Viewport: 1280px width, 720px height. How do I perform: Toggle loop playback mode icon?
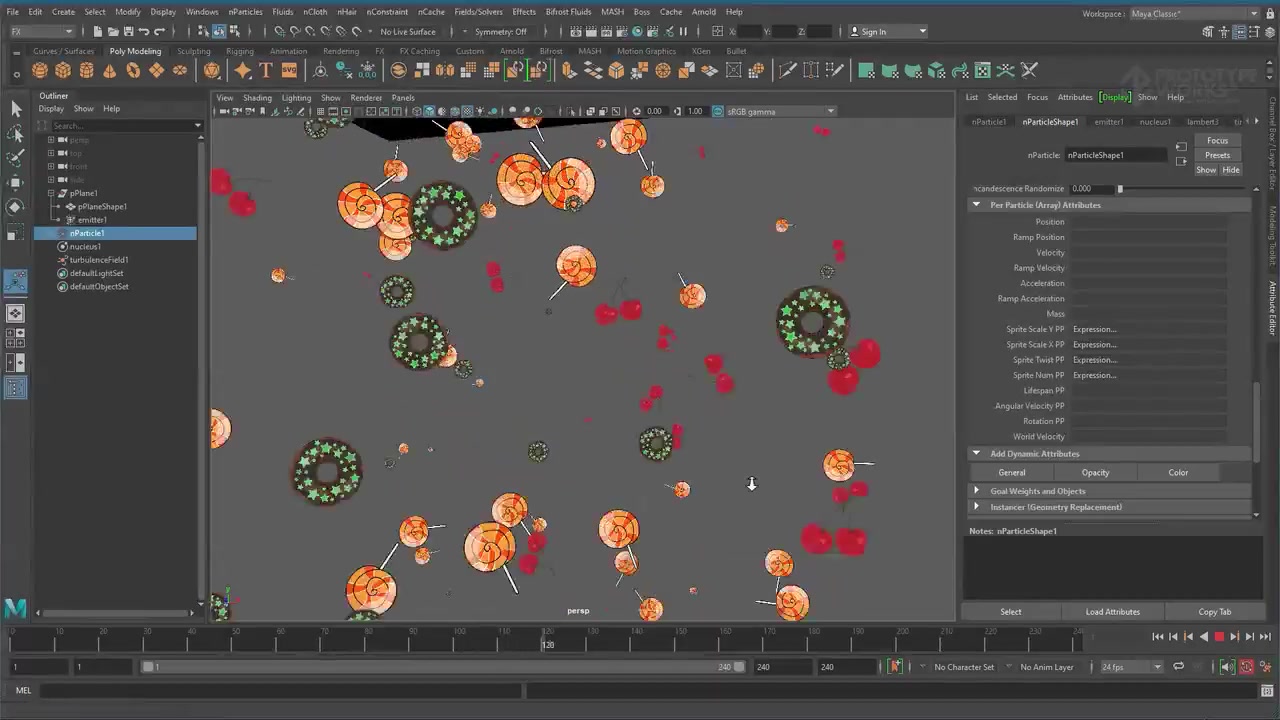(x=1178, y=667)
